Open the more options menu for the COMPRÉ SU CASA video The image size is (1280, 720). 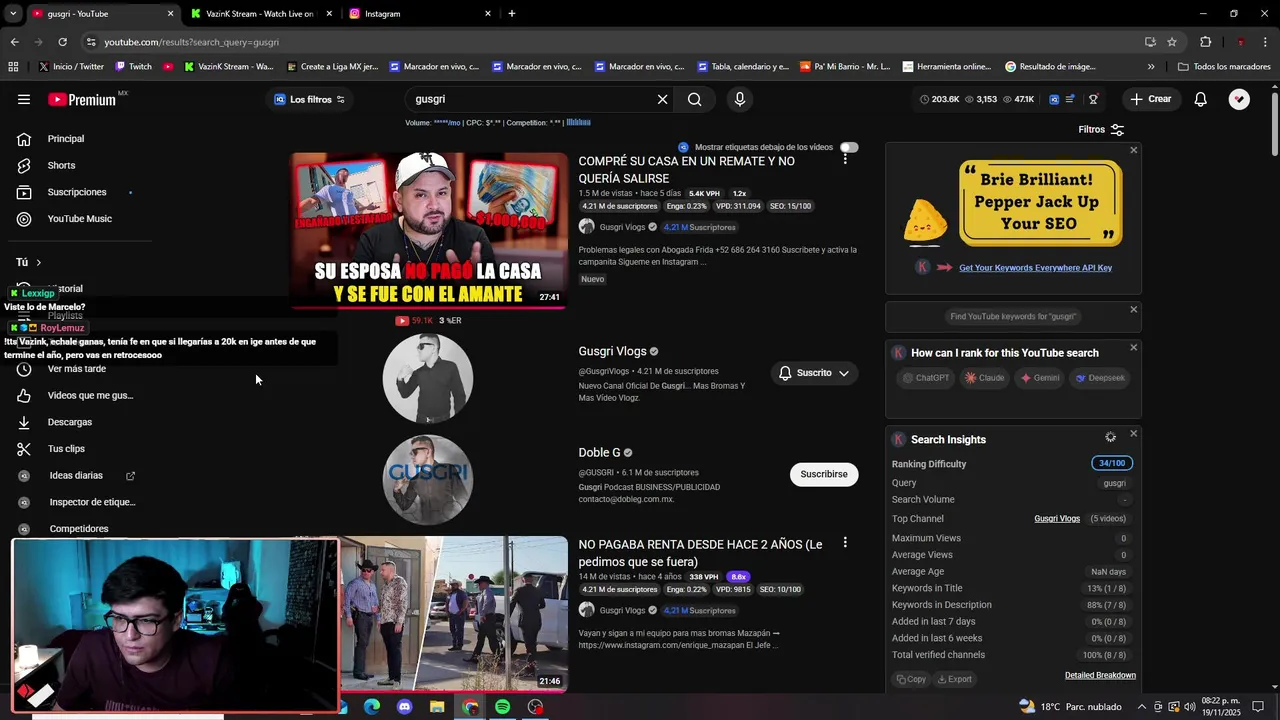(845, 159)
